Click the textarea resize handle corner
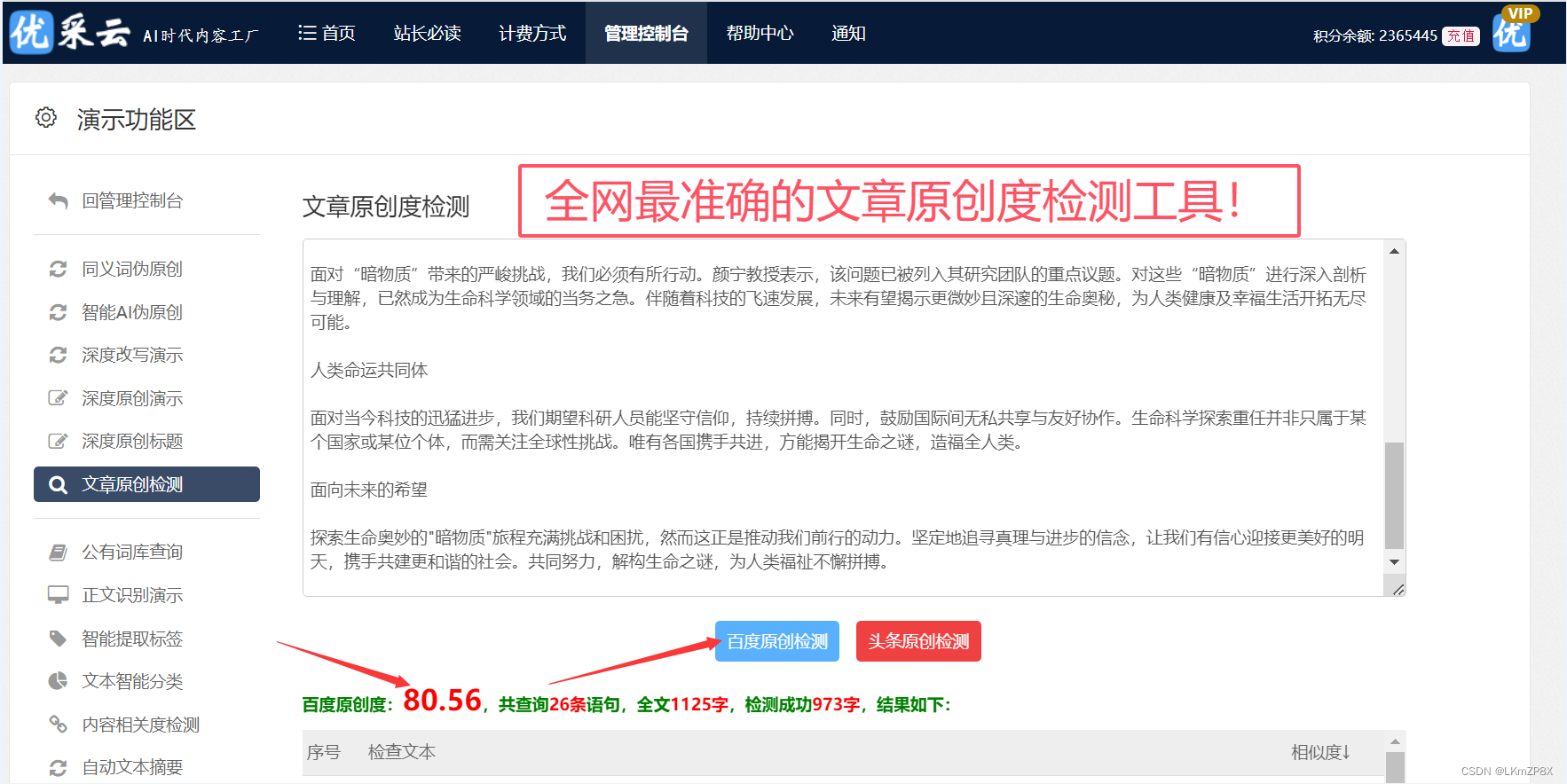Screen dimensions: 1567x784 tap(1398, 589)
